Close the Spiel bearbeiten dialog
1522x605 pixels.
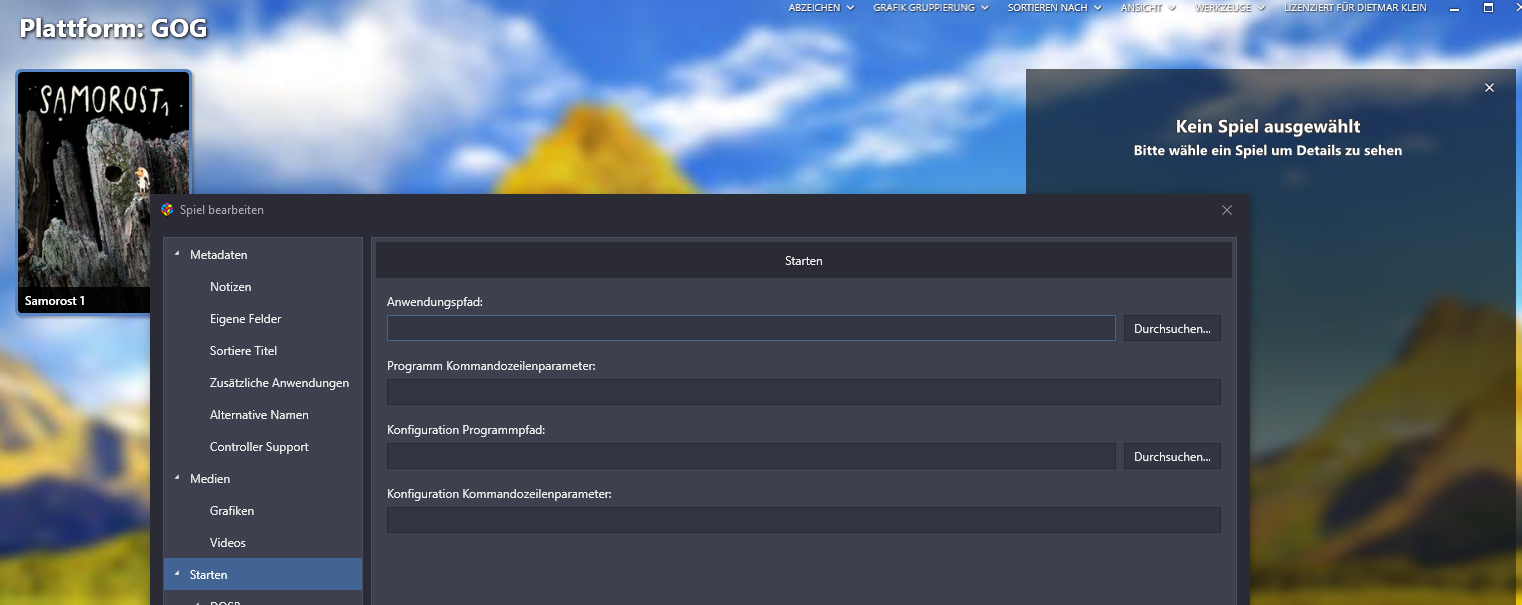coord(1227,210)
